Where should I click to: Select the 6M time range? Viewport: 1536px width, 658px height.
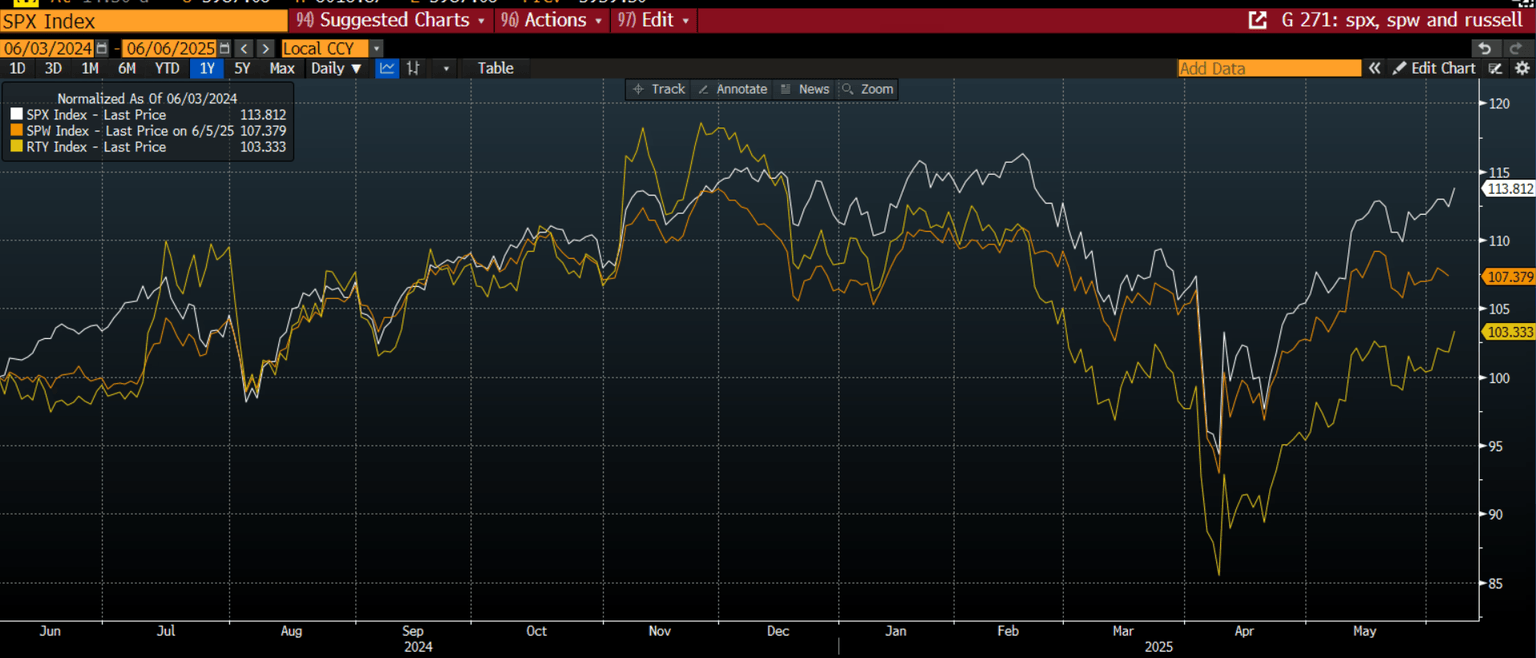pyautogui.click(x=126, y=68)
